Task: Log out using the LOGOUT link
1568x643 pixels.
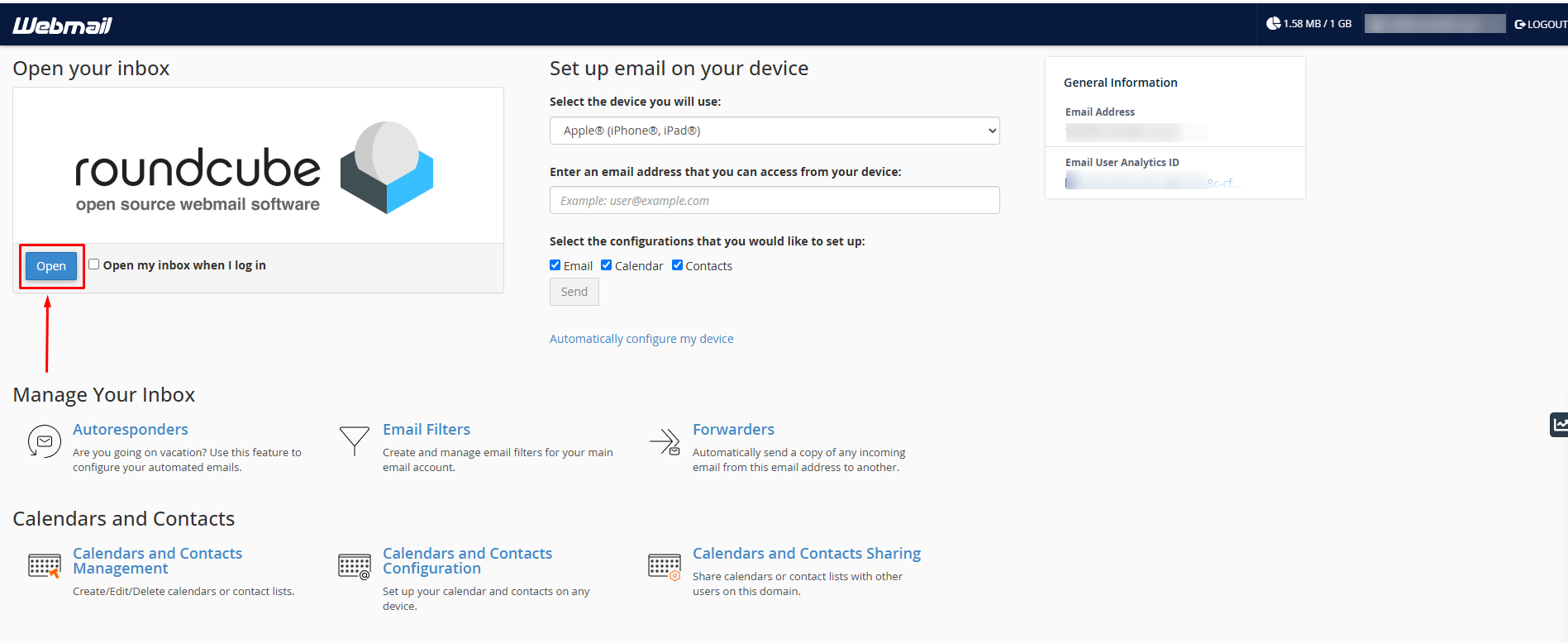Action: [x=1541, y=24]
